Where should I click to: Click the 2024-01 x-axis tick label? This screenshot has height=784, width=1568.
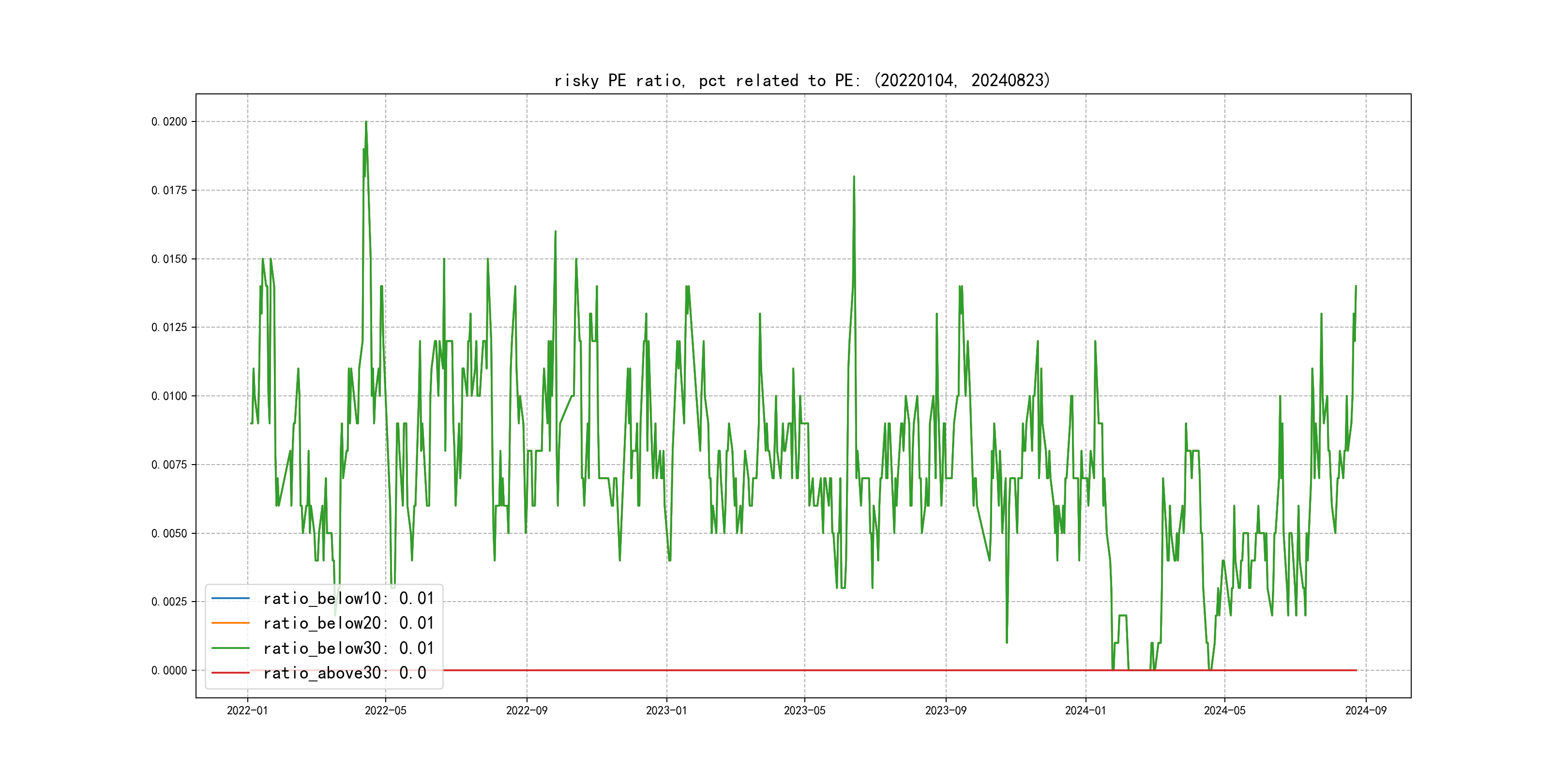(x=1086, y=710)
